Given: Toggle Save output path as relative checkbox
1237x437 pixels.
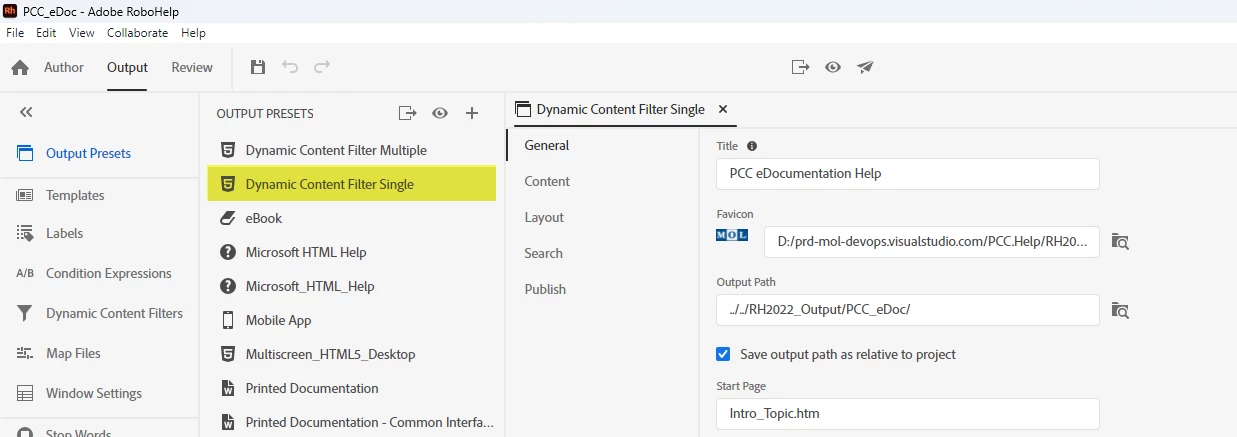Looking at the screenshot, I should (723, 354).
